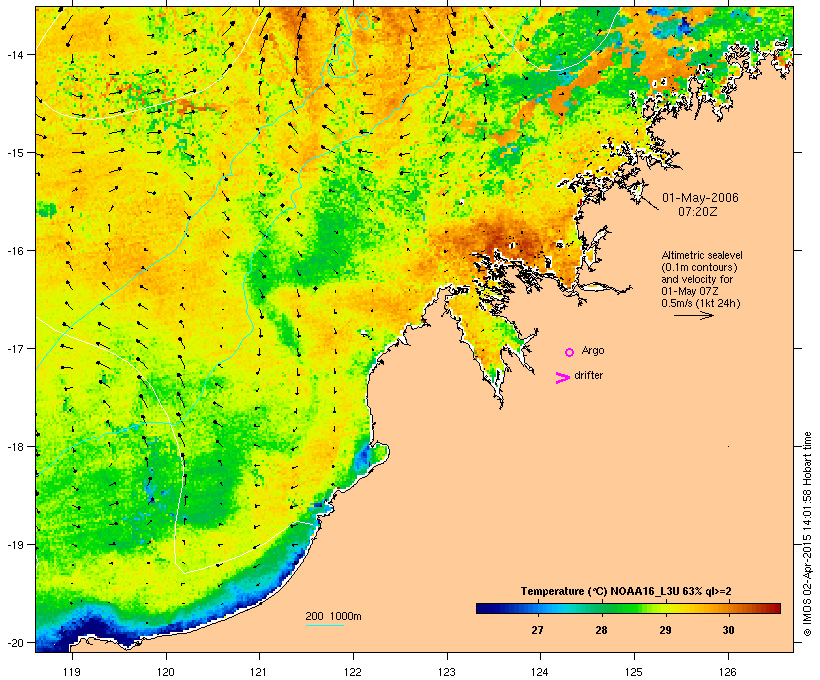Click the longitude 125 axis label
This screenshot has width=820, height=680.
[634, 672]
